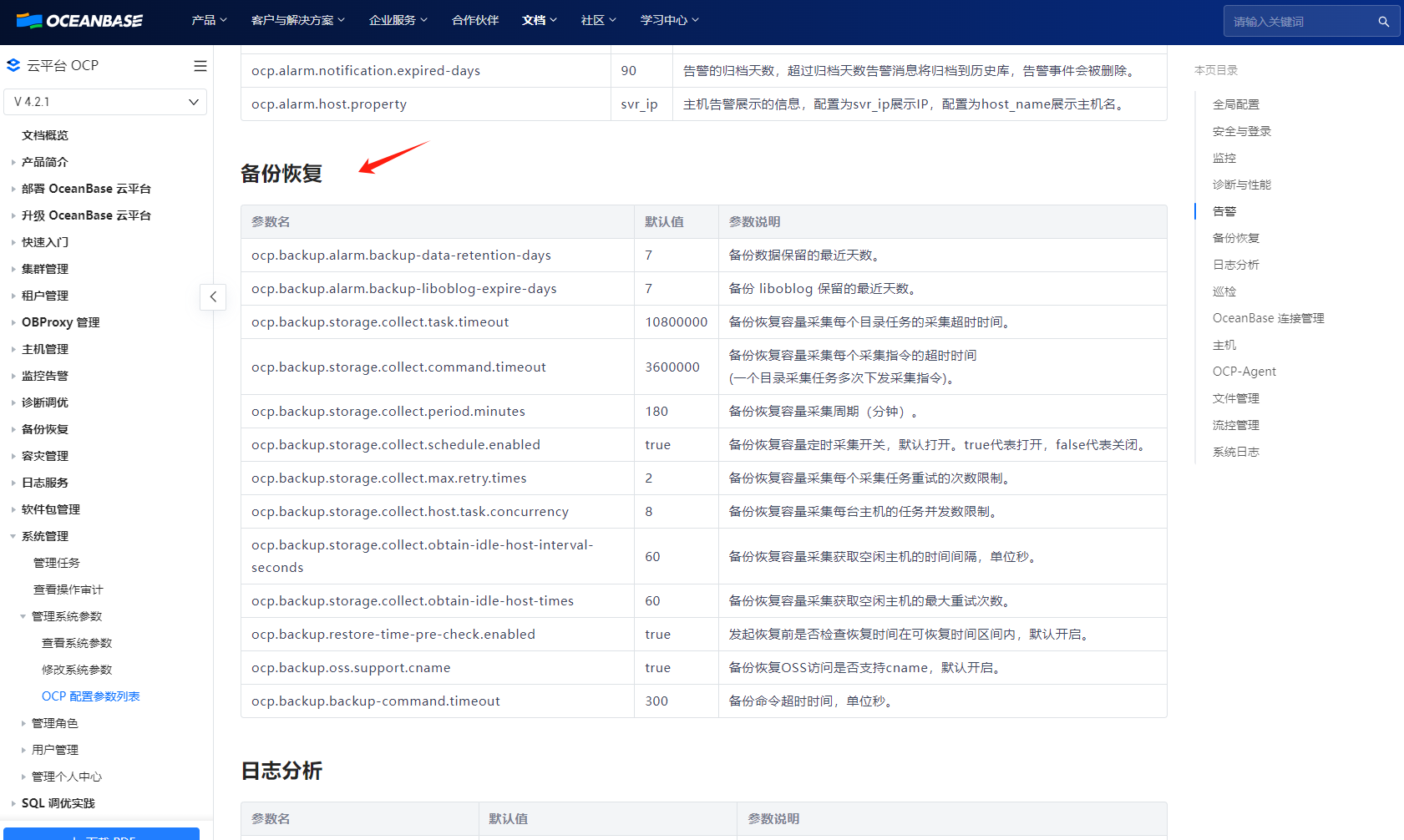Open the 文档 menu
The width and height of the screenshot is (1404, 840).
click(540, 20)
